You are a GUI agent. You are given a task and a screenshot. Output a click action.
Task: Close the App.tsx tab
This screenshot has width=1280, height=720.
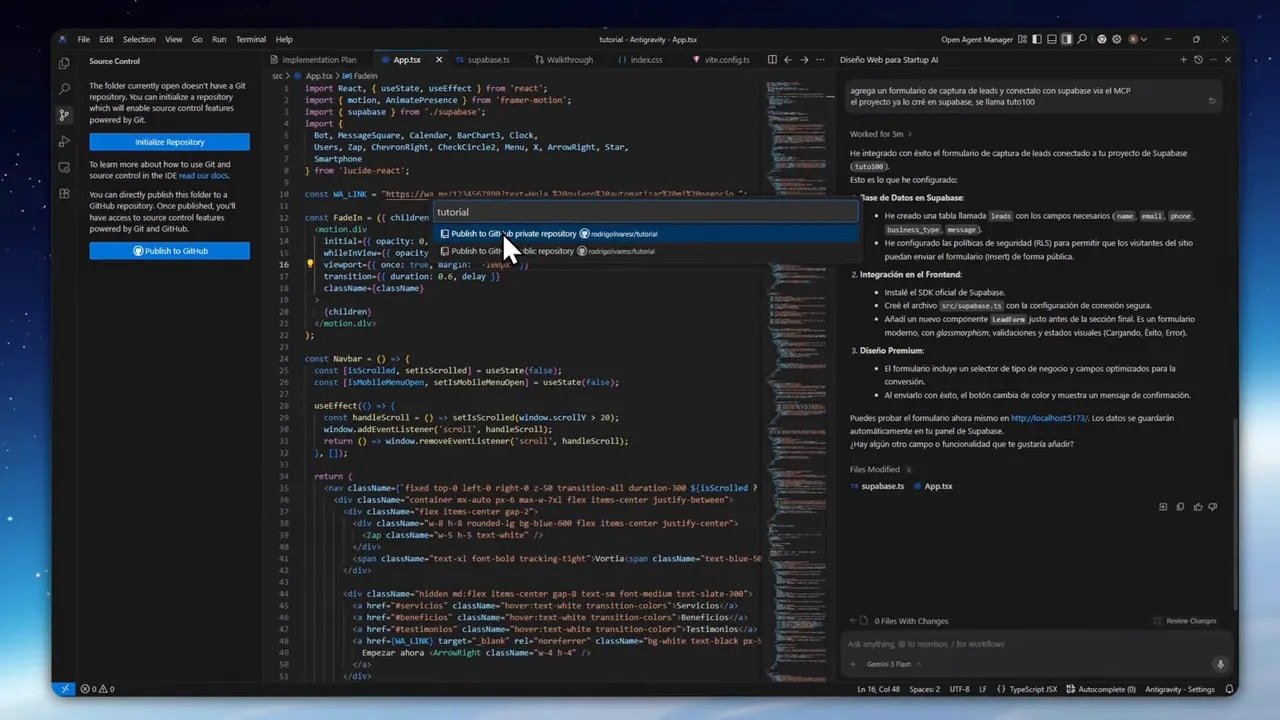pos(439,60)
